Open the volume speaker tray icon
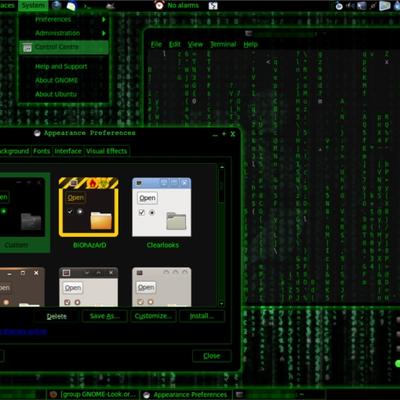400x400 pixels. tap(350, 6)
